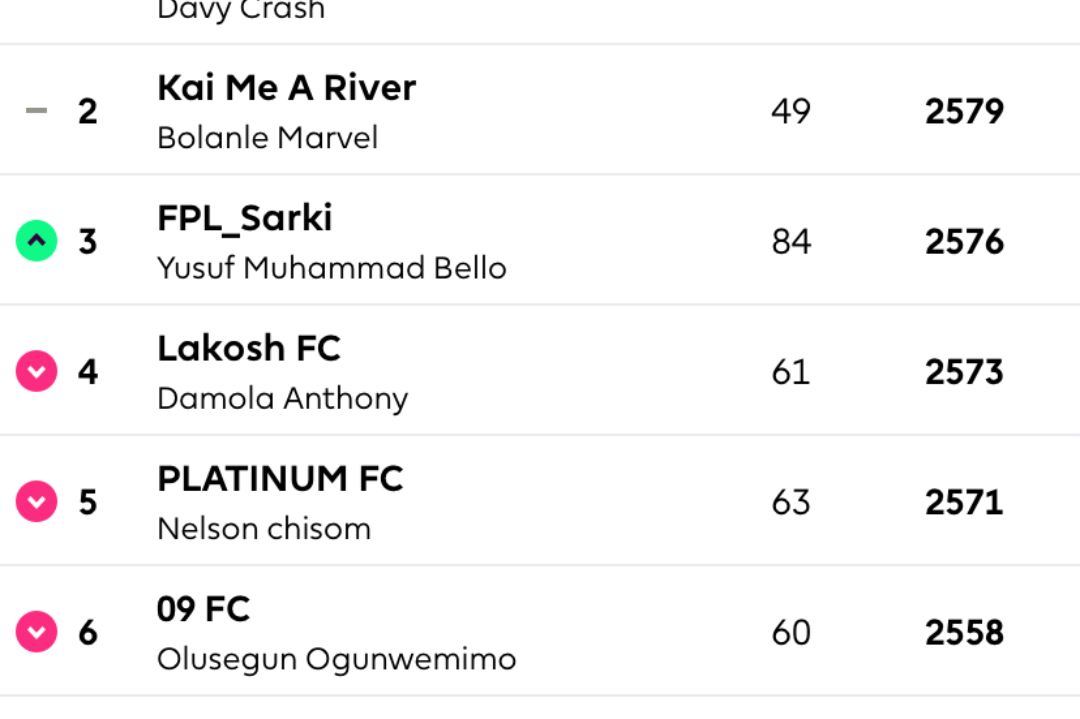Open the PLATINUM FC team page
Viewport: 1080px width, 719px height.
tap(280, 479)
